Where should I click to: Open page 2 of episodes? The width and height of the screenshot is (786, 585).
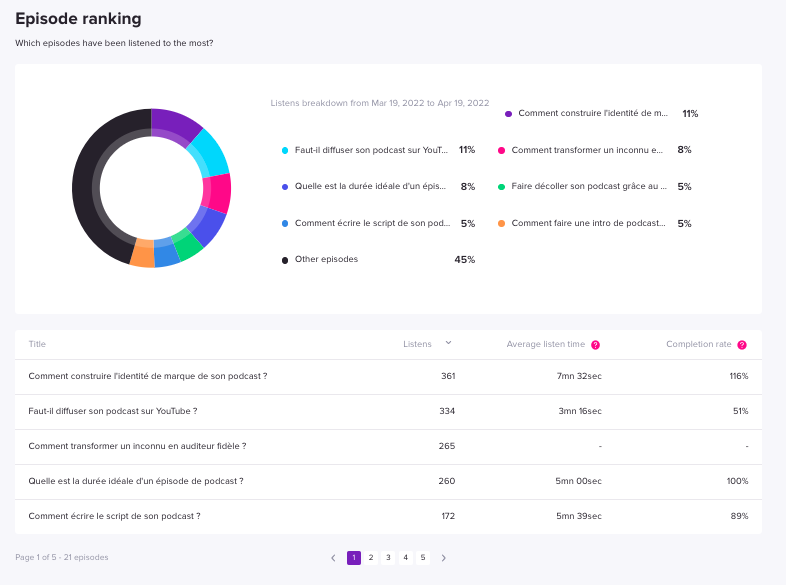pyautogui.click(x=371, y=557)
